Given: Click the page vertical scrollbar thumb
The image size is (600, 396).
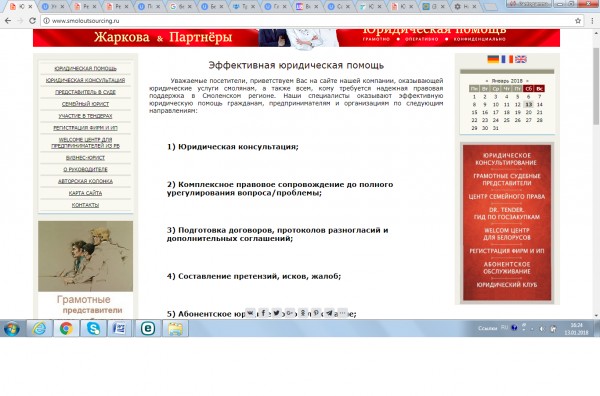Looking at the screenshot, I should coord(596,86).
